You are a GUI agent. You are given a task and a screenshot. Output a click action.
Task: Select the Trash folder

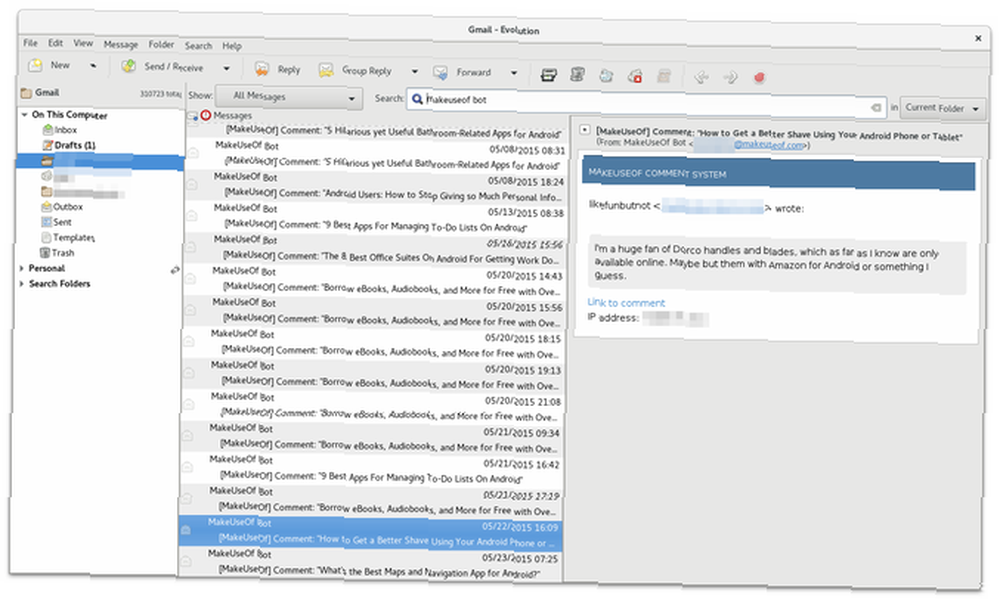pos(57,253)
